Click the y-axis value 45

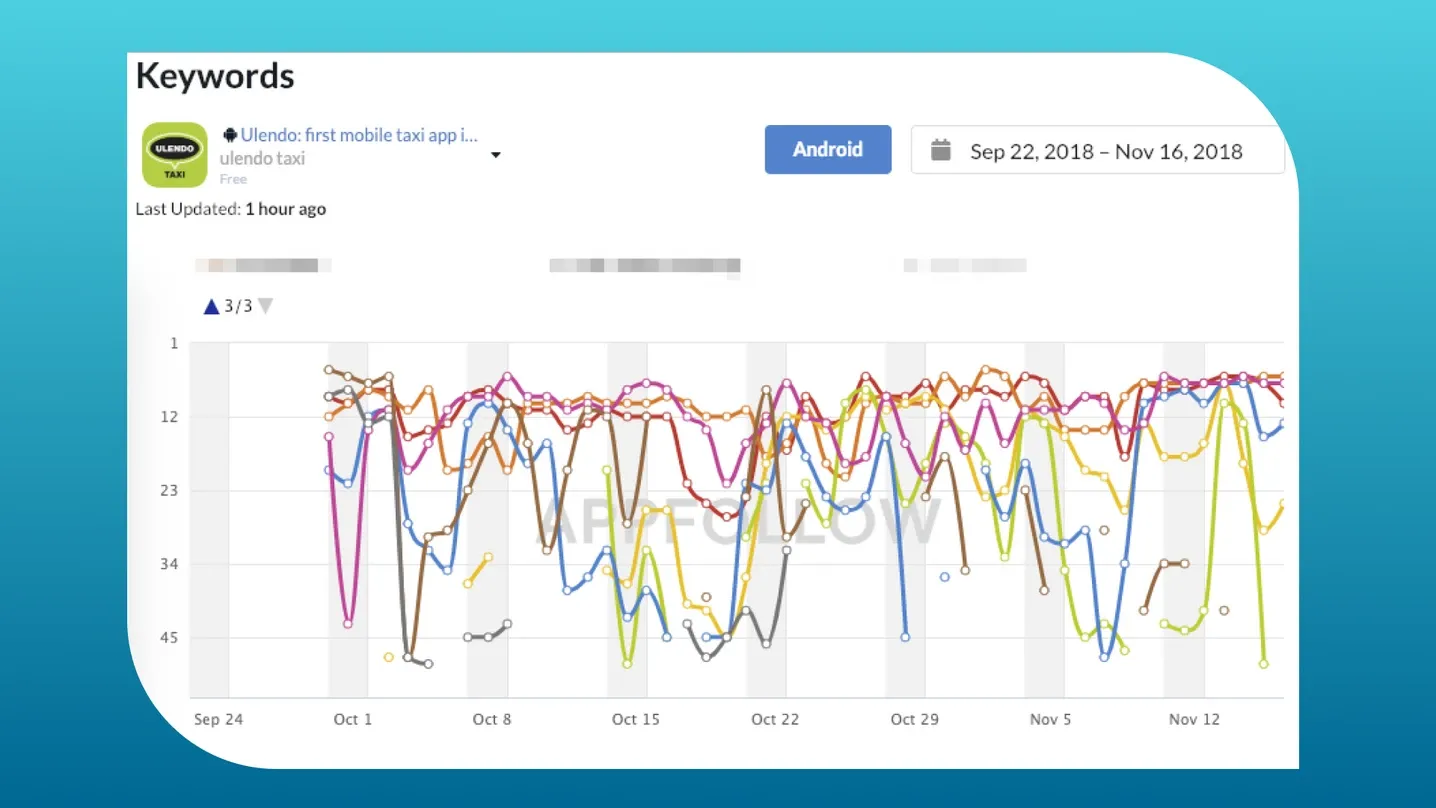coord(172,638)
